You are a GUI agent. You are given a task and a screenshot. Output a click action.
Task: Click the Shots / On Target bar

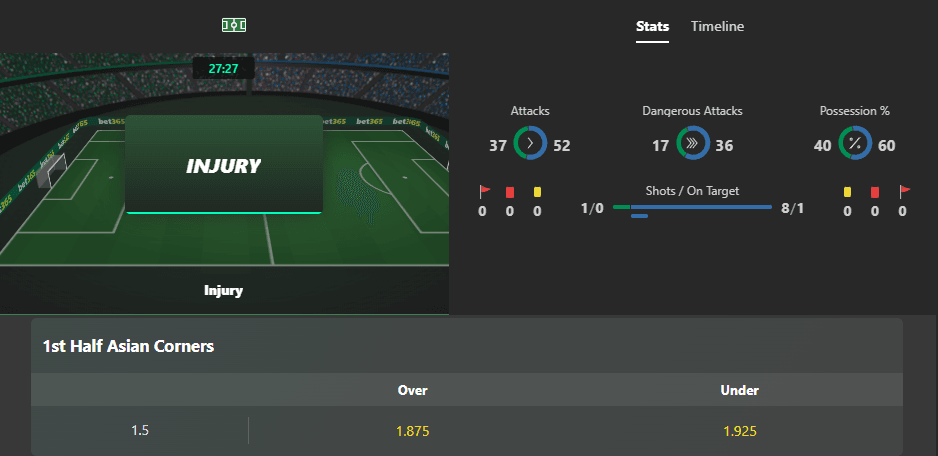pos(693,209)
